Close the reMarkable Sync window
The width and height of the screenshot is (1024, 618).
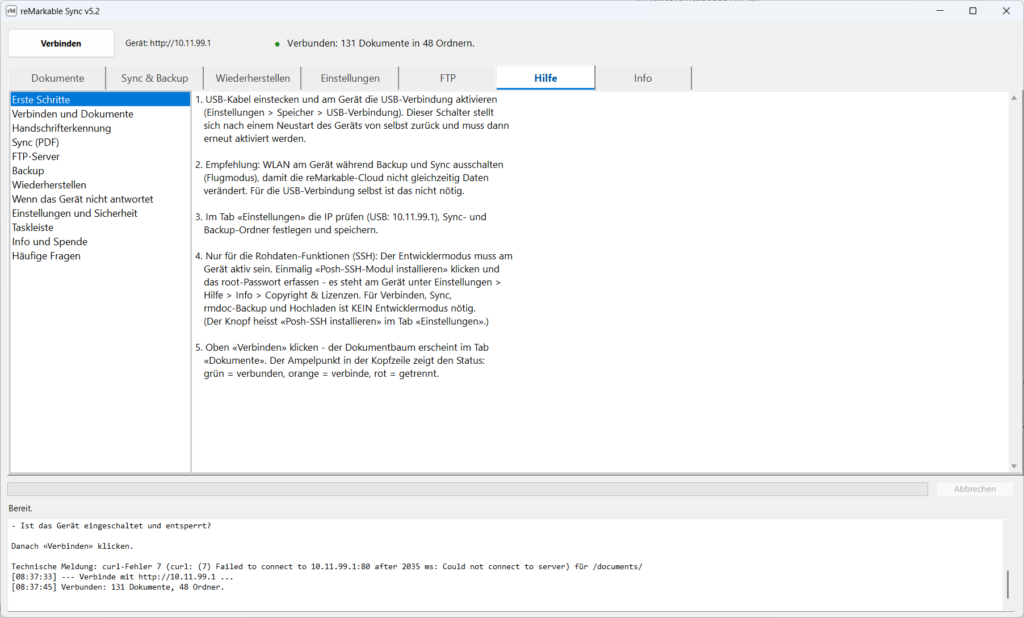1006,10
